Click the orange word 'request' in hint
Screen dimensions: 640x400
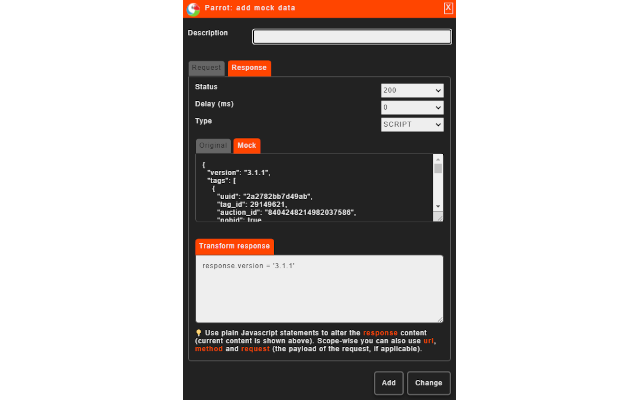pos(256,349)
